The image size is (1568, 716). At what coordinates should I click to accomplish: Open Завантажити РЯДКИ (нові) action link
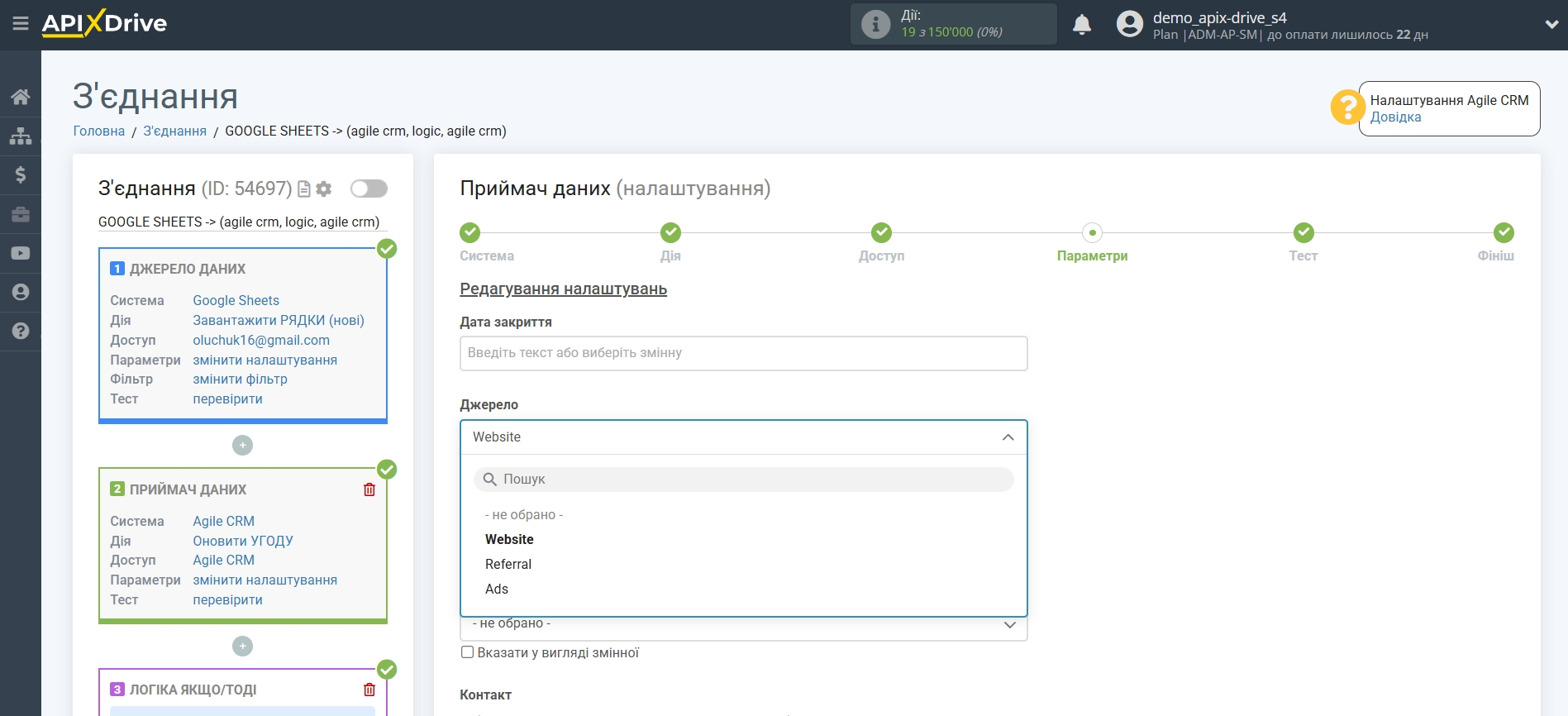[279, 320]
